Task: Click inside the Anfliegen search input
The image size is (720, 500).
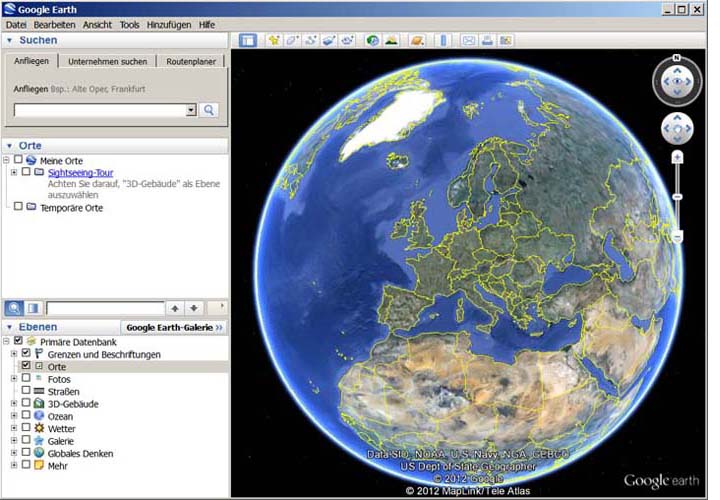Action: pos(100,110)
